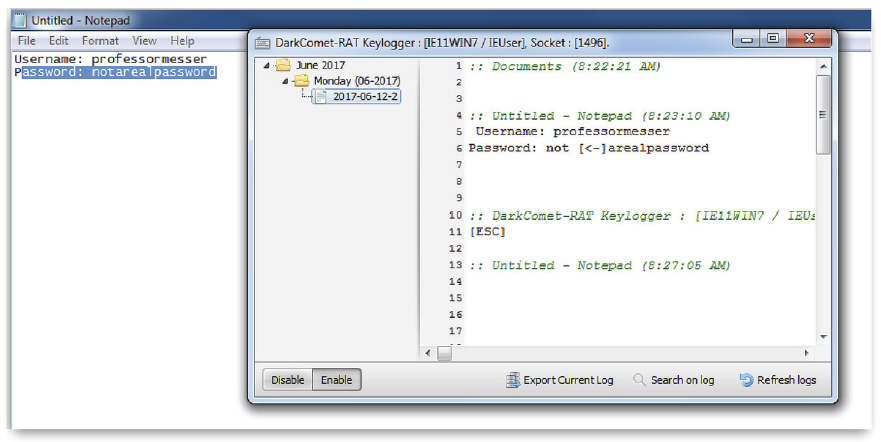Open the Edit menu in Notepad

58,40
